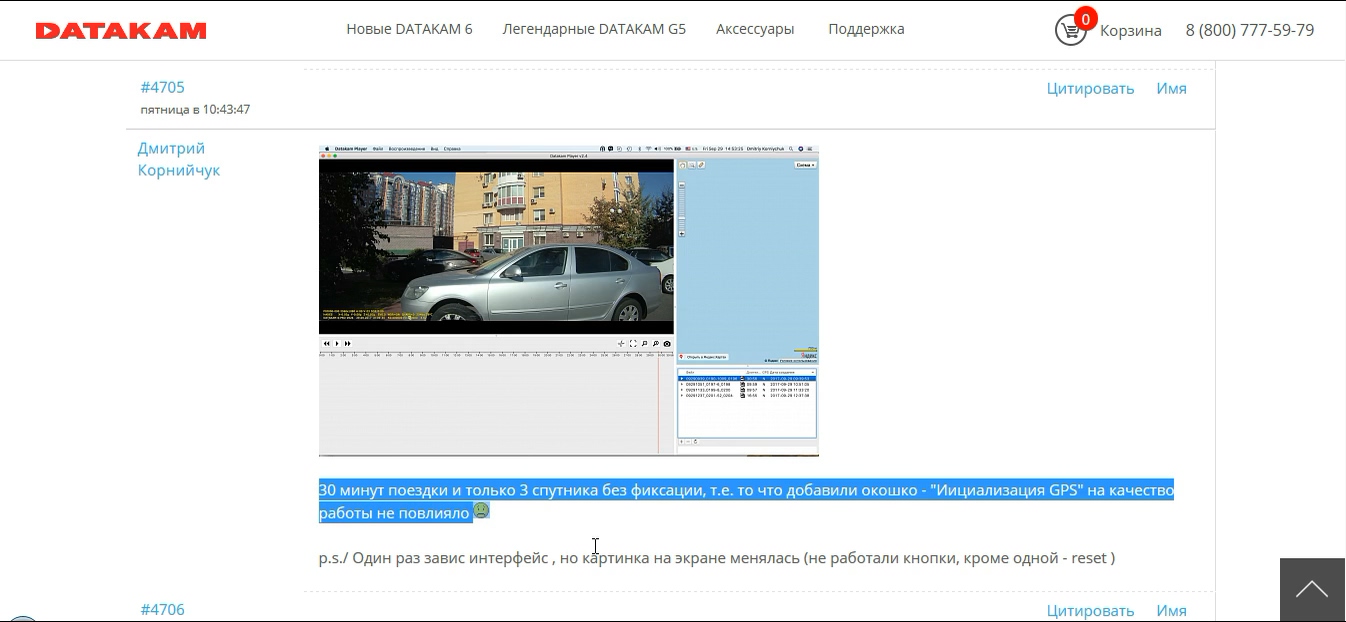Open the author profile Дмитрий Корнийчук

coord(178,159)
